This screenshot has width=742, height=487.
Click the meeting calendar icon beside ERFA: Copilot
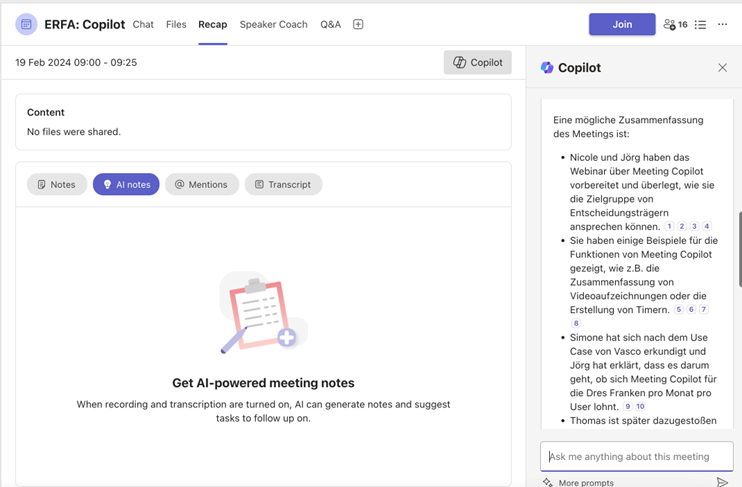[26, 24]
